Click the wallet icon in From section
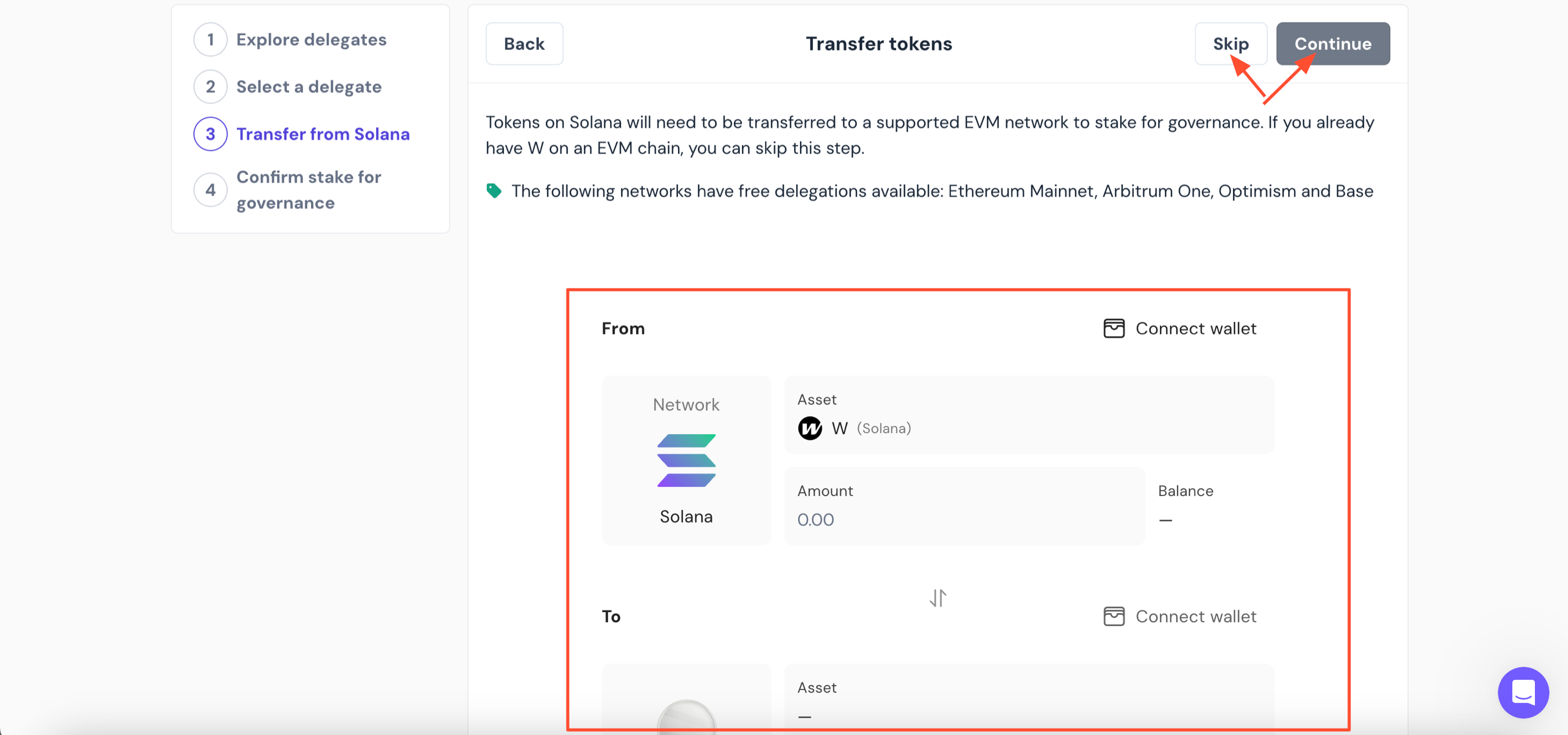The height and width of the screenshot is (735, 1568). pos(1113,329)
